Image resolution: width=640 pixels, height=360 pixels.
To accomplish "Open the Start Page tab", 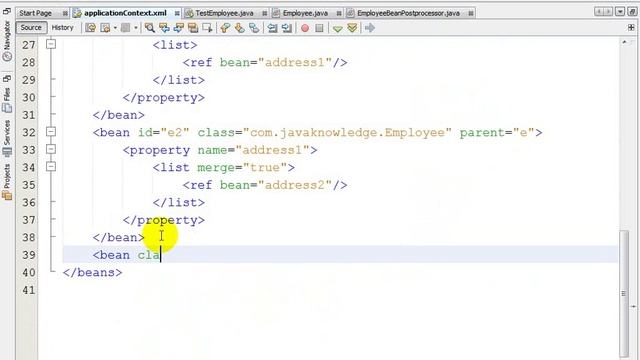I will point(36,13).
